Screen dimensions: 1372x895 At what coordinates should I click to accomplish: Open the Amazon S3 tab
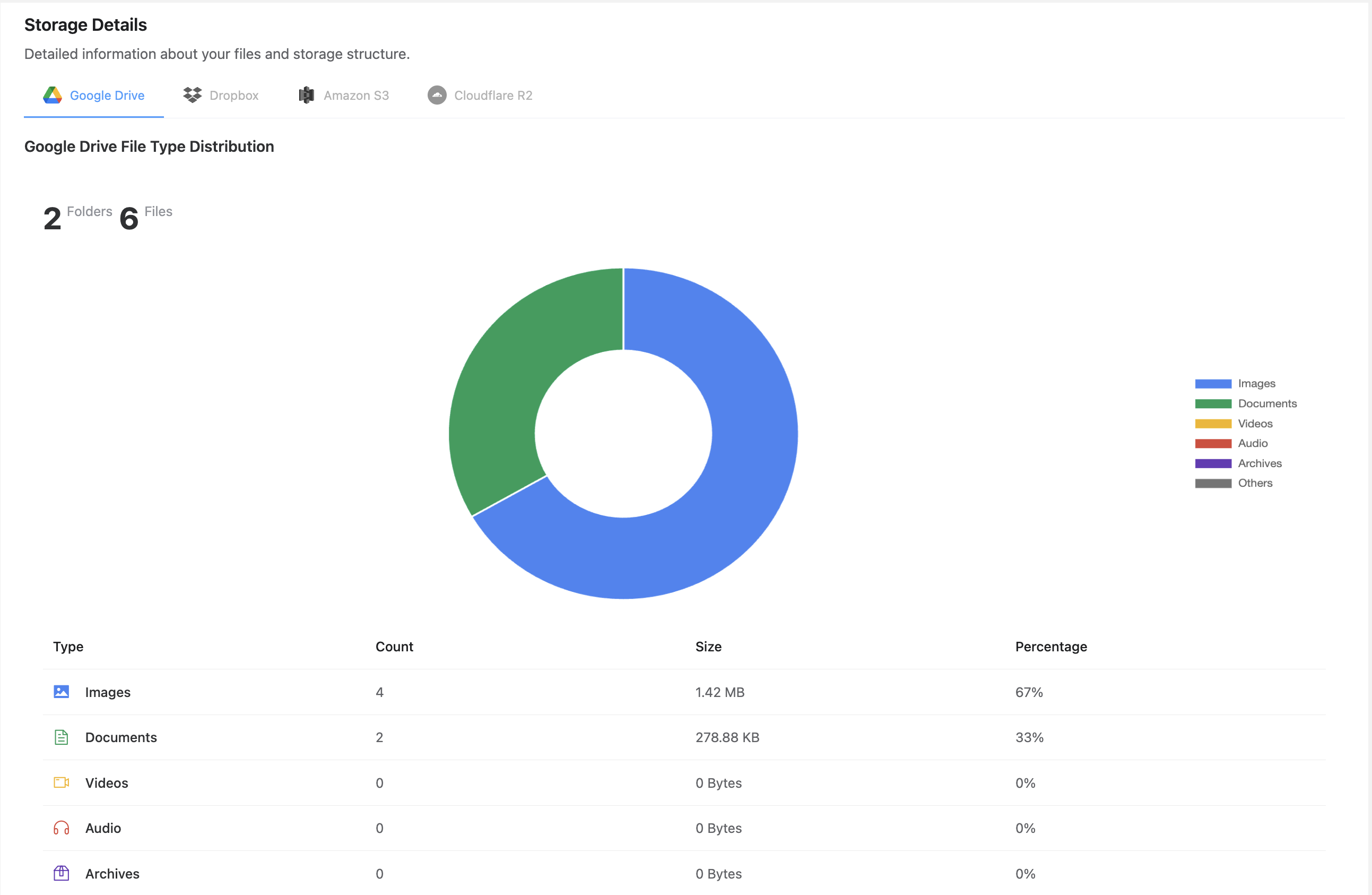355,95
